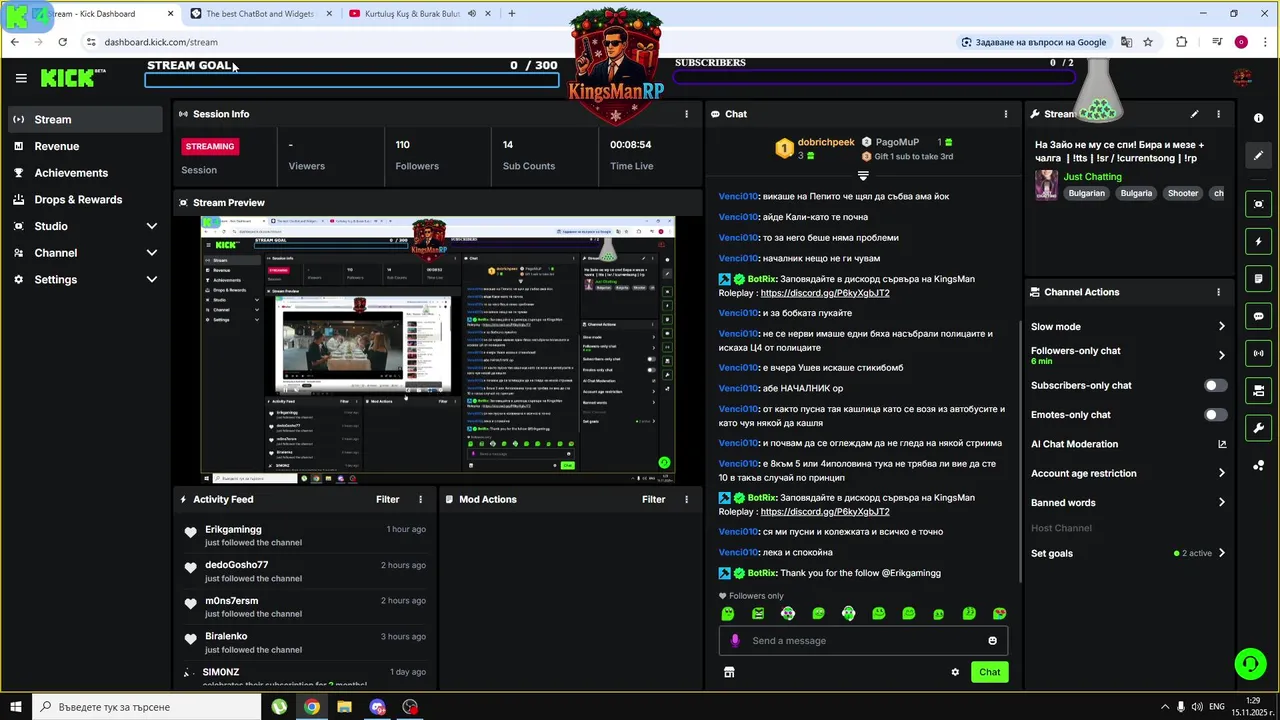Click the Bulgarian stream tag
Image resolution: width=1280 pixels, height=720 pixels.
1086,193
